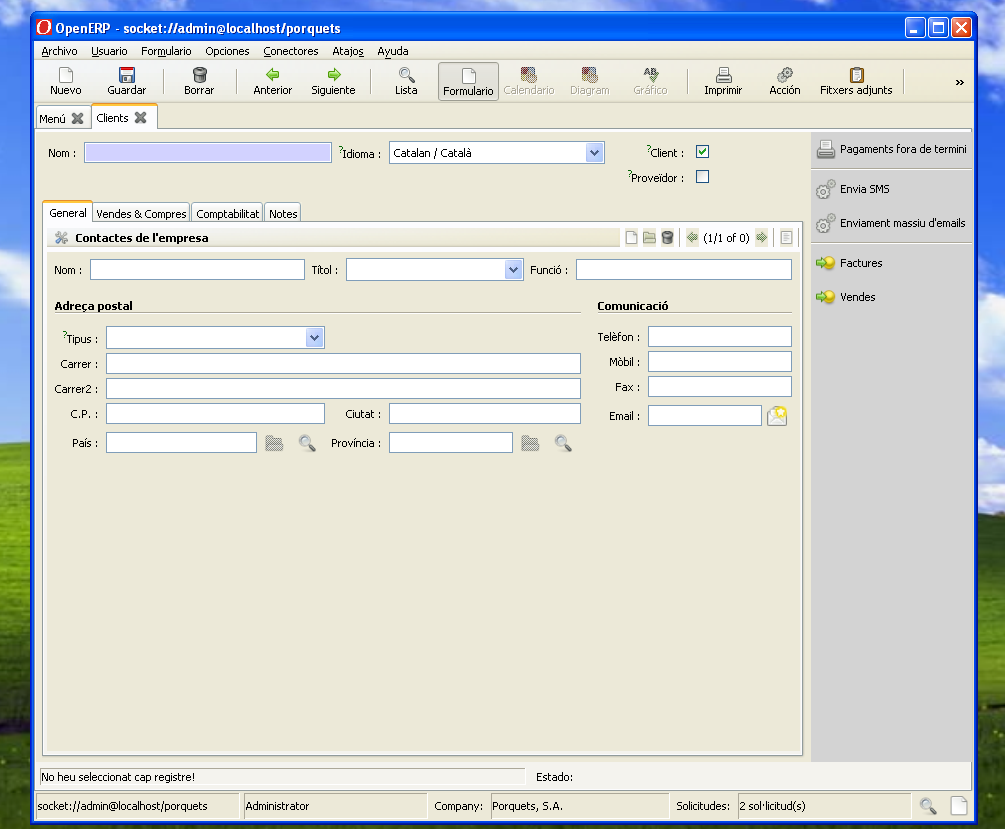The image size is (1005, 829).
Task: Go to previous record with Anterior arrow
Action: pos(272,81)
